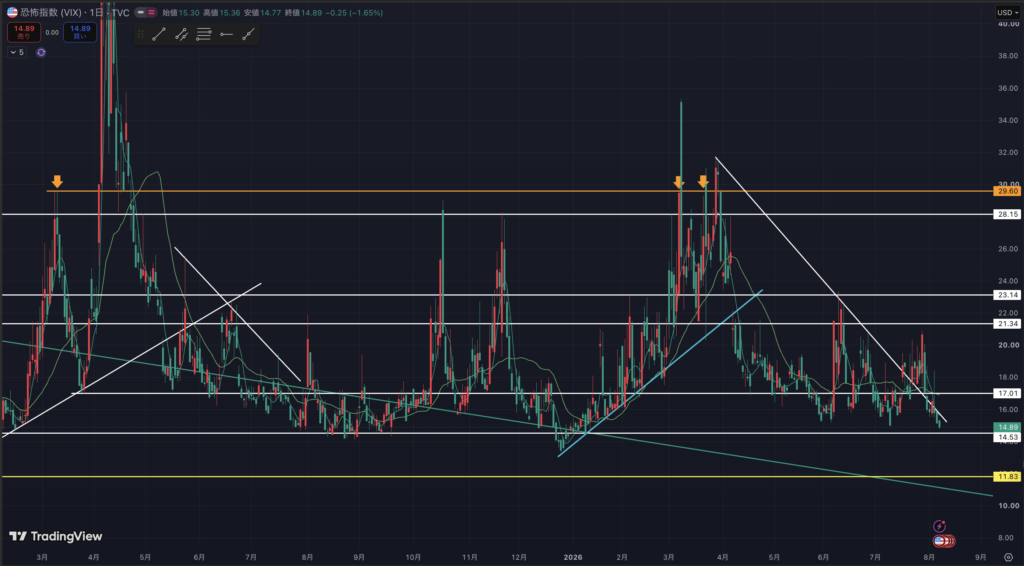Click the blue 14.89 買い buy button

pos(80,32)
